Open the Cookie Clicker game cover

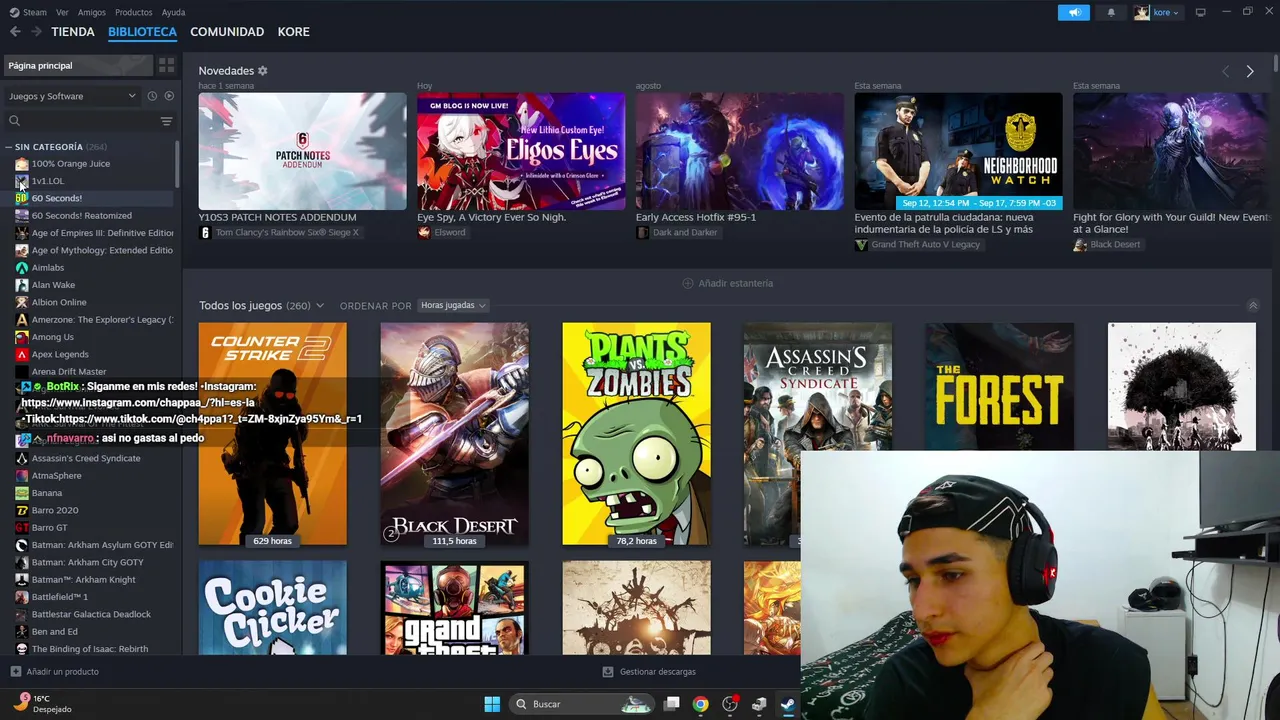tap(272, 608)
